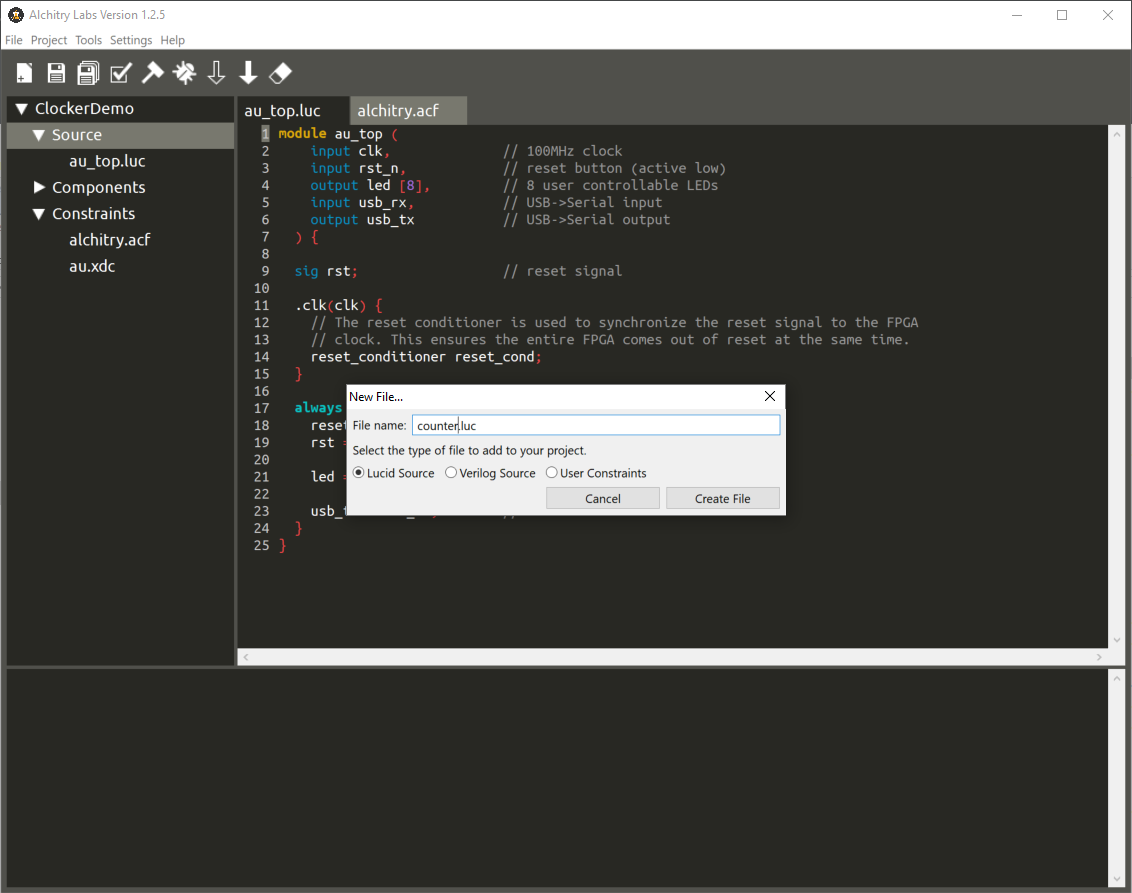Click the Debug bug icon

click(185, 73)
